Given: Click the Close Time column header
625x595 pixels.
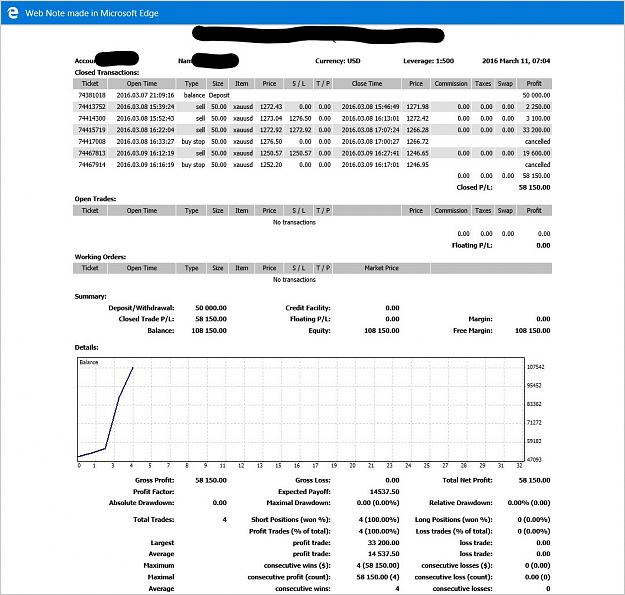Looking at the screenshot, I should pos(367,84).
